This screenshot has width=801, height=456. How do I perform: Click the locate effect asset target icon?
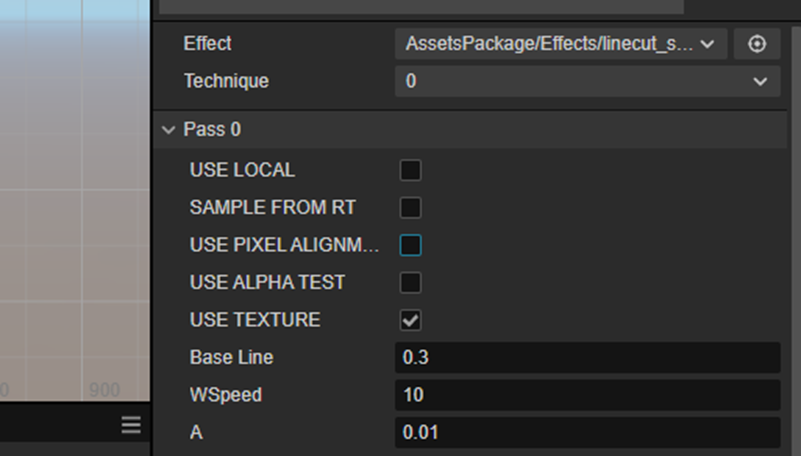click(x=757, y=44)
